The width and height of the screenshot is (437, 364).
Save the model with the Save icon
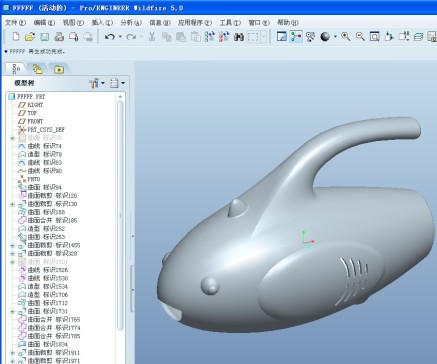[x=44, y=36]
